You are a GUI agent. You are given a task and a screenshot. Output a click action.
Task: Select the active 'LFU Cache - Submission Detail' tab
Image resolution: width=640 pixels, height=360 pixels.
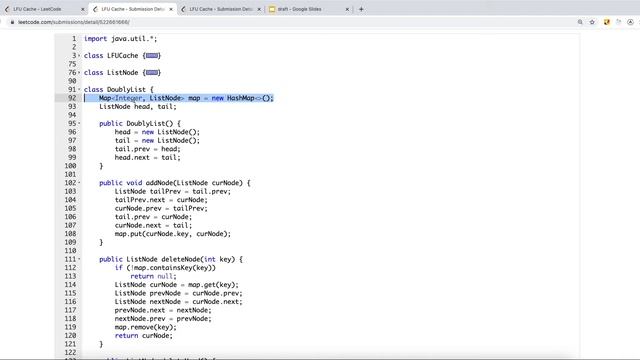[x=133, y=9]
